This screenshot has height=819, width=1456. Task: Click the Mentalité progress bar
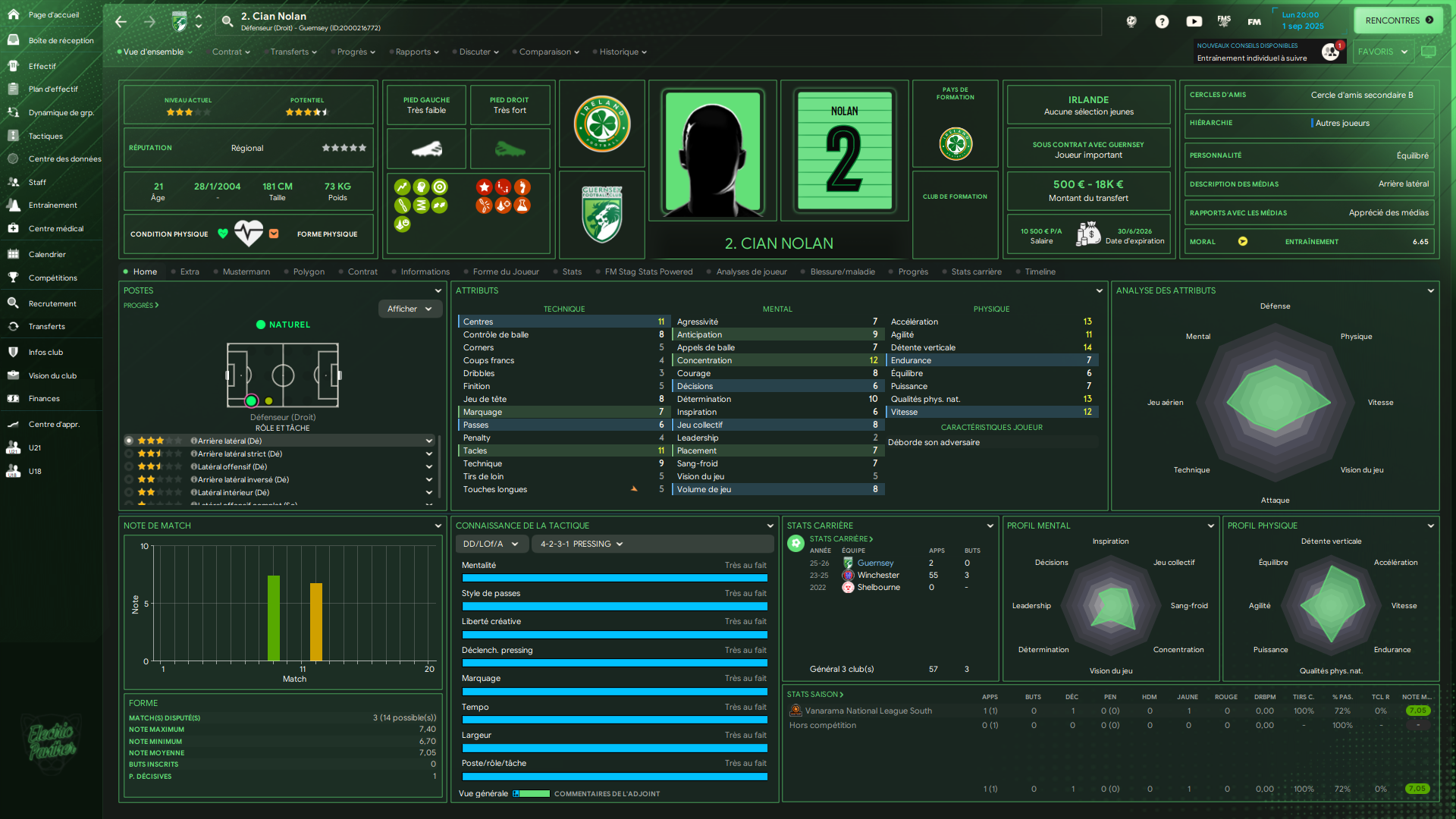[x=614, y=578]
